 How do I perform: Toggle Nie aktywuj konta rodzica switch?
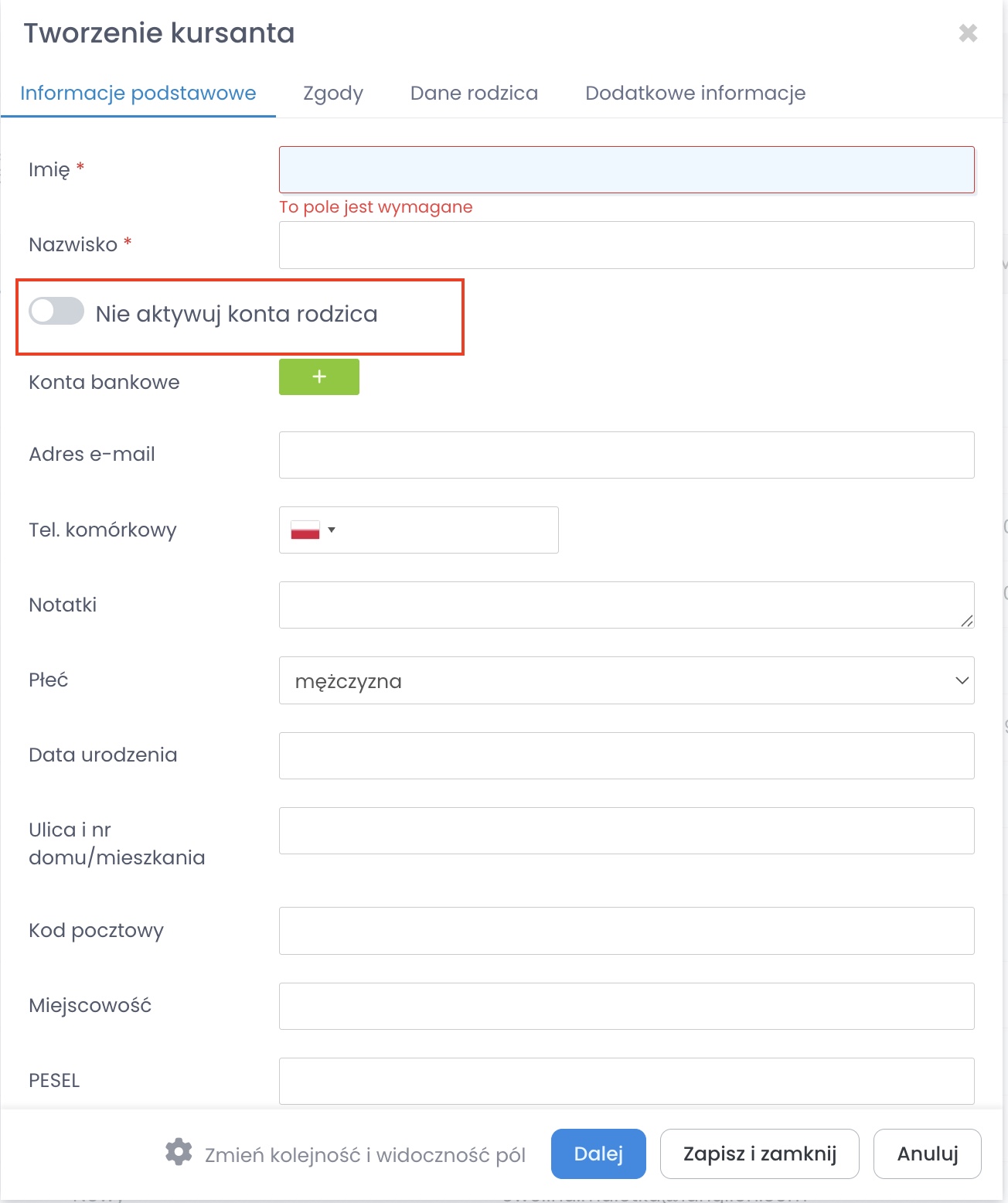(56, 312)
